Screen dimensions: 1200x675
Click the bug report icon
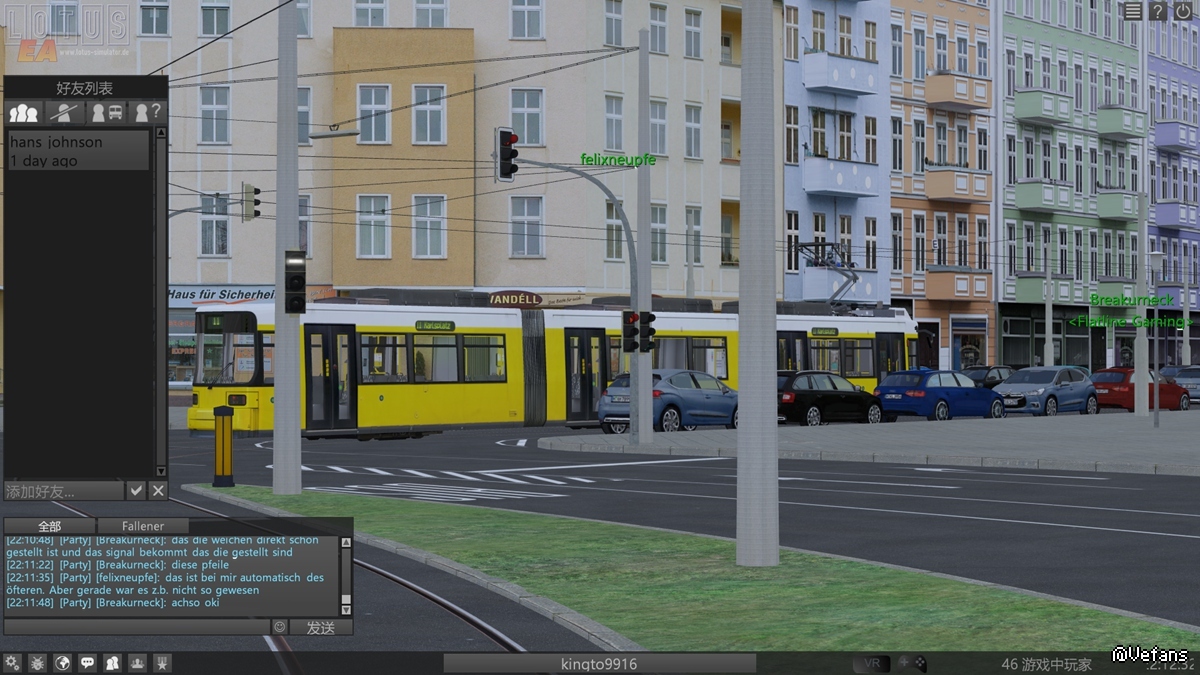coord(38,663)
